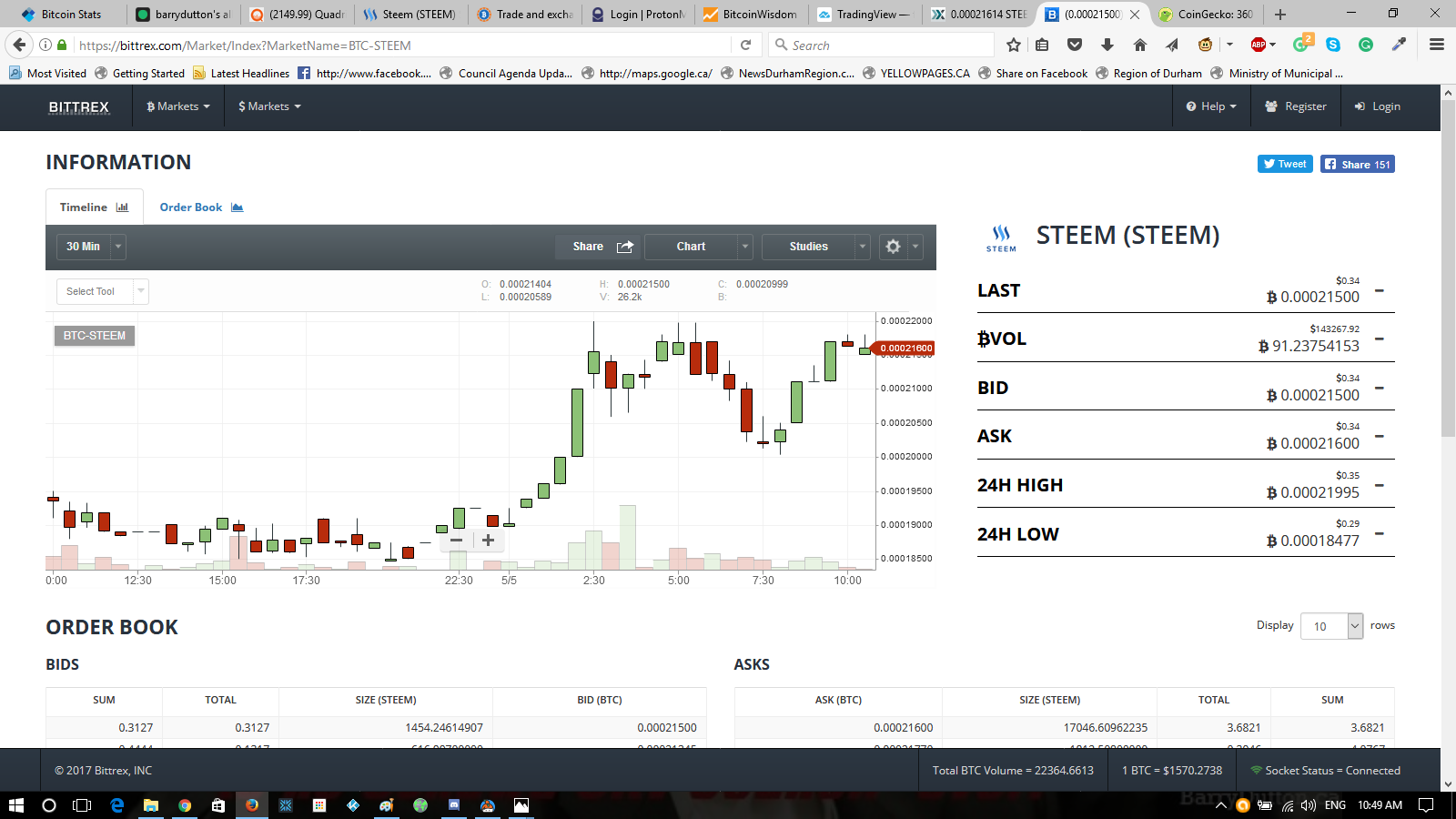Go to the Register page
The height and width of the screenshot is (819, 1456).
click(1296, 106)
